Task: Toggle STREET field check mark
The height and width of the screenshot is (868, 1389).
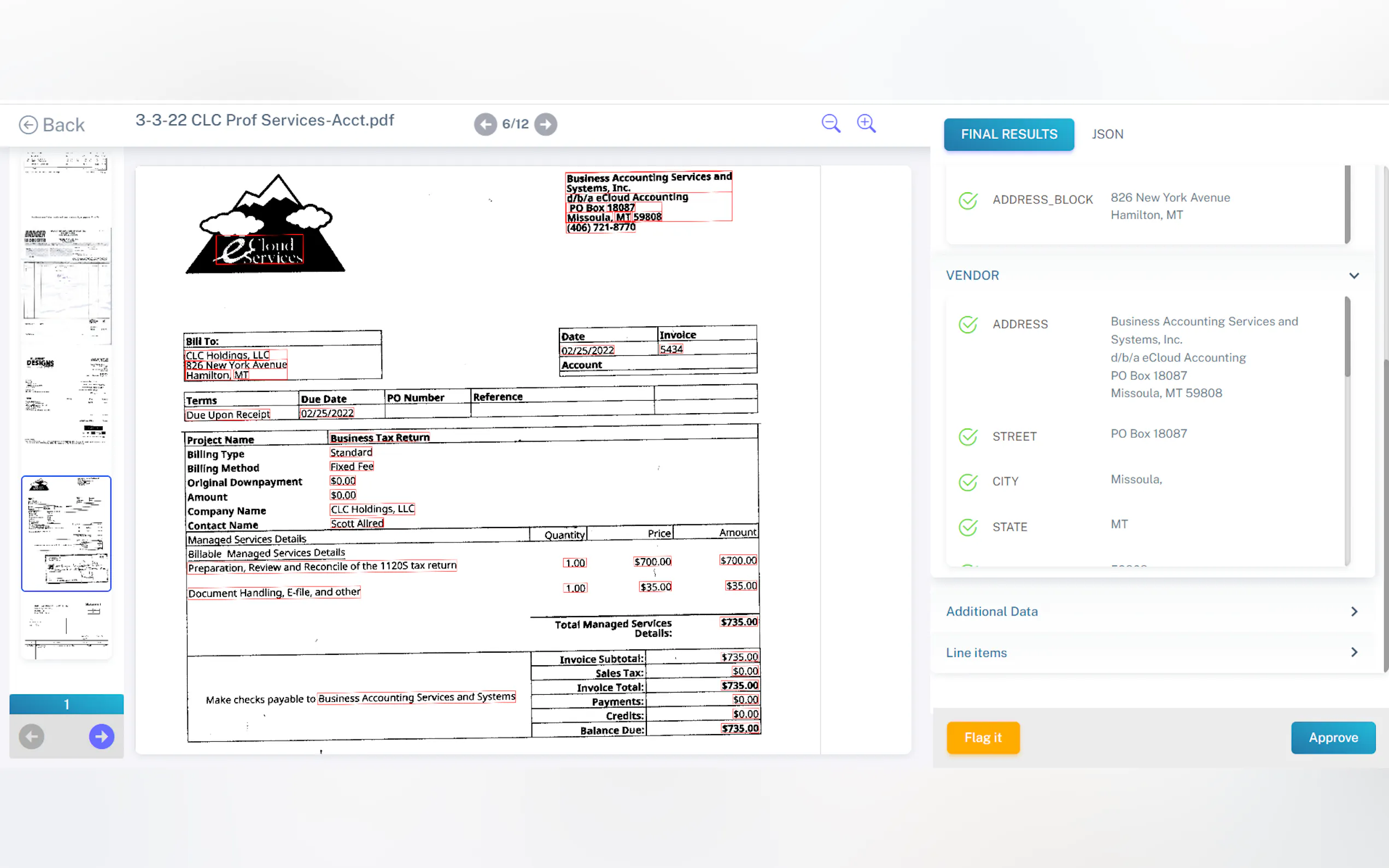Action: click(968, 437)
